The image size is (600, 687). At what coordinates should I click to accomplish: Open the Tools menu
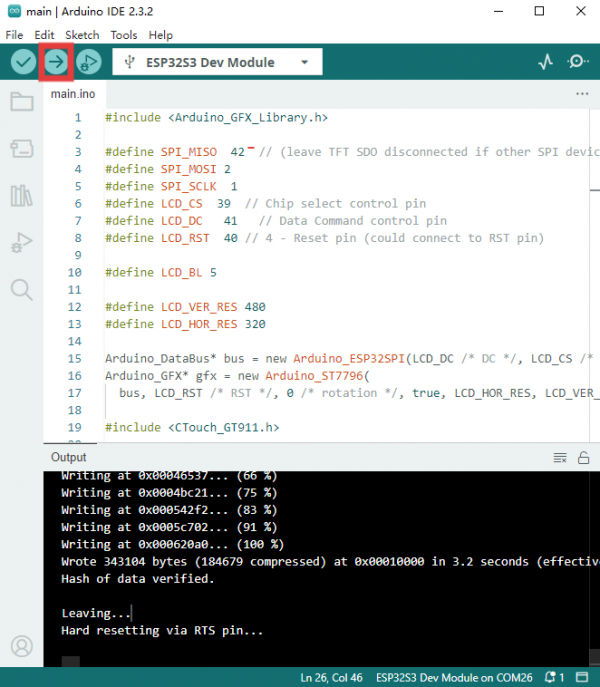[x=124, y=35]
